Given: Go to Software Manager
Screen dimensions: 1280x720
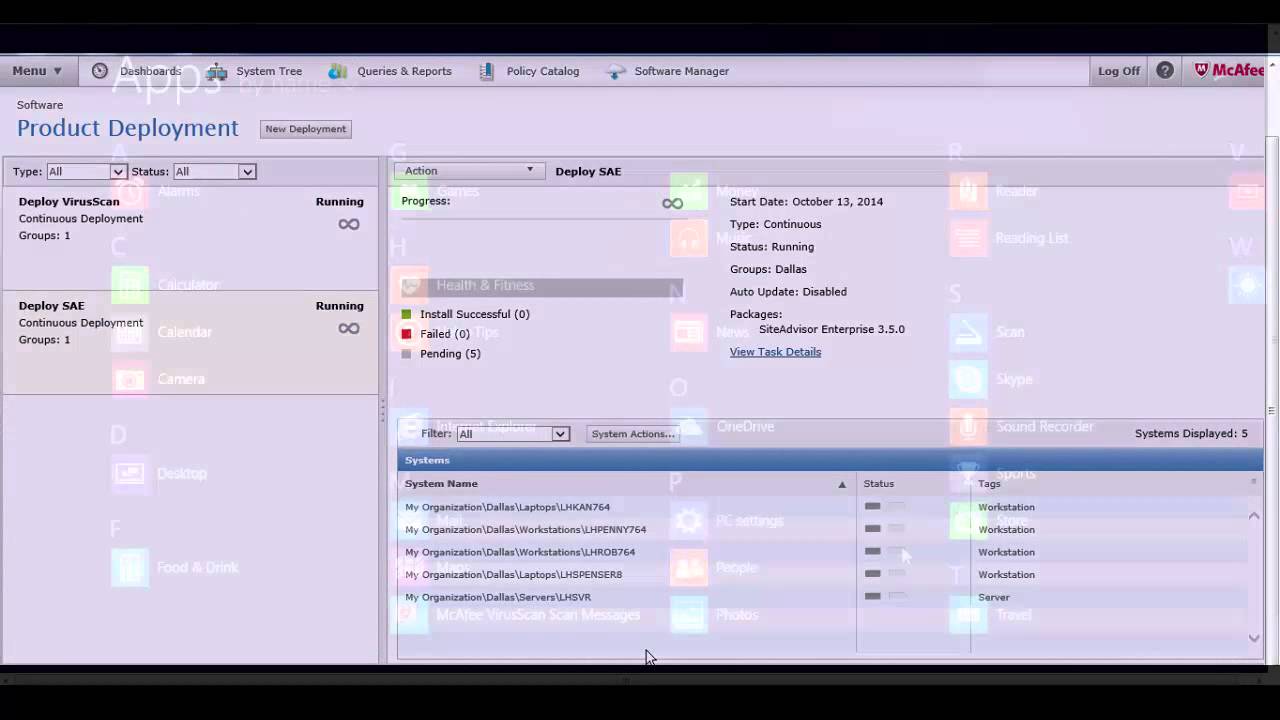Looking at the screenshot, I should pos(682,71).
